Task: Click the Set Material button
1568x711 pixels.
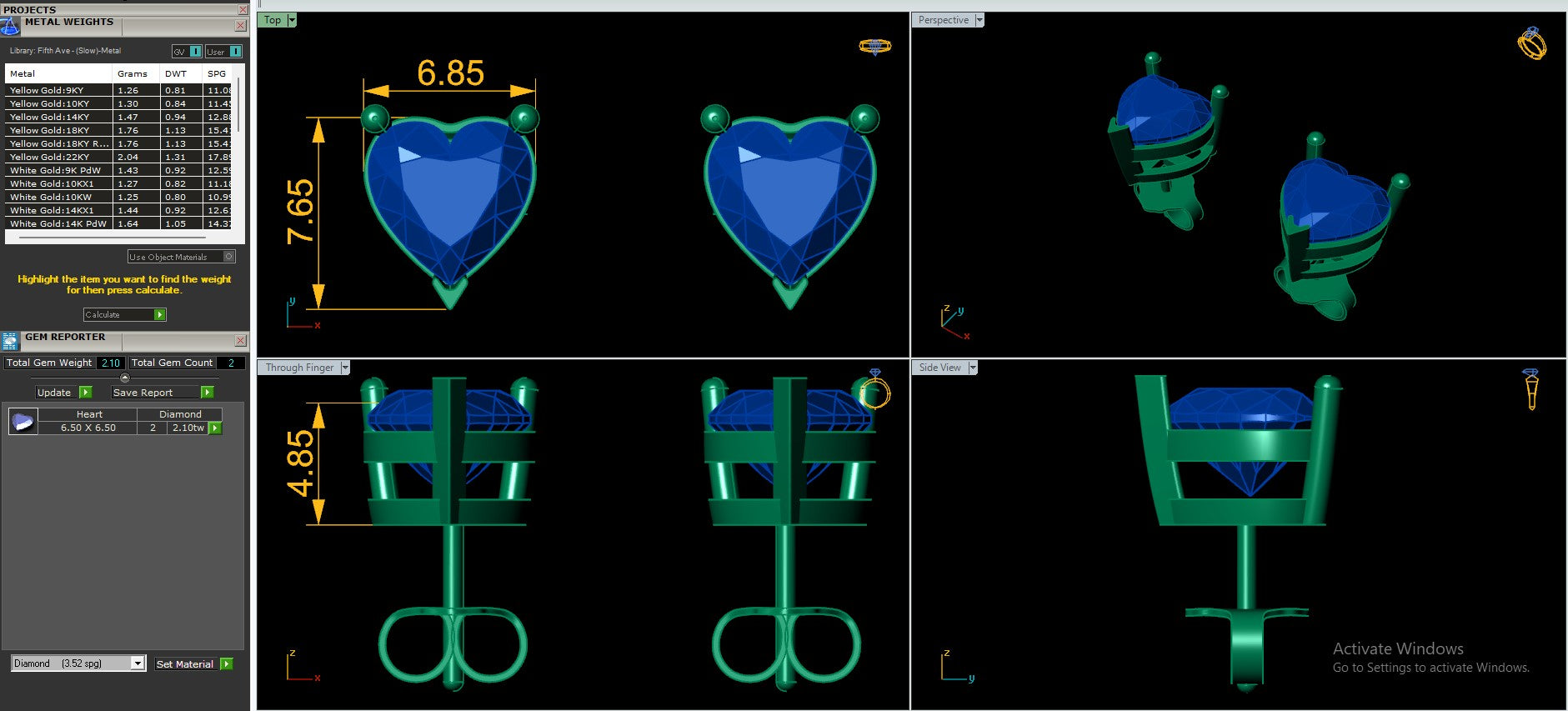Action: coord(186,663)
